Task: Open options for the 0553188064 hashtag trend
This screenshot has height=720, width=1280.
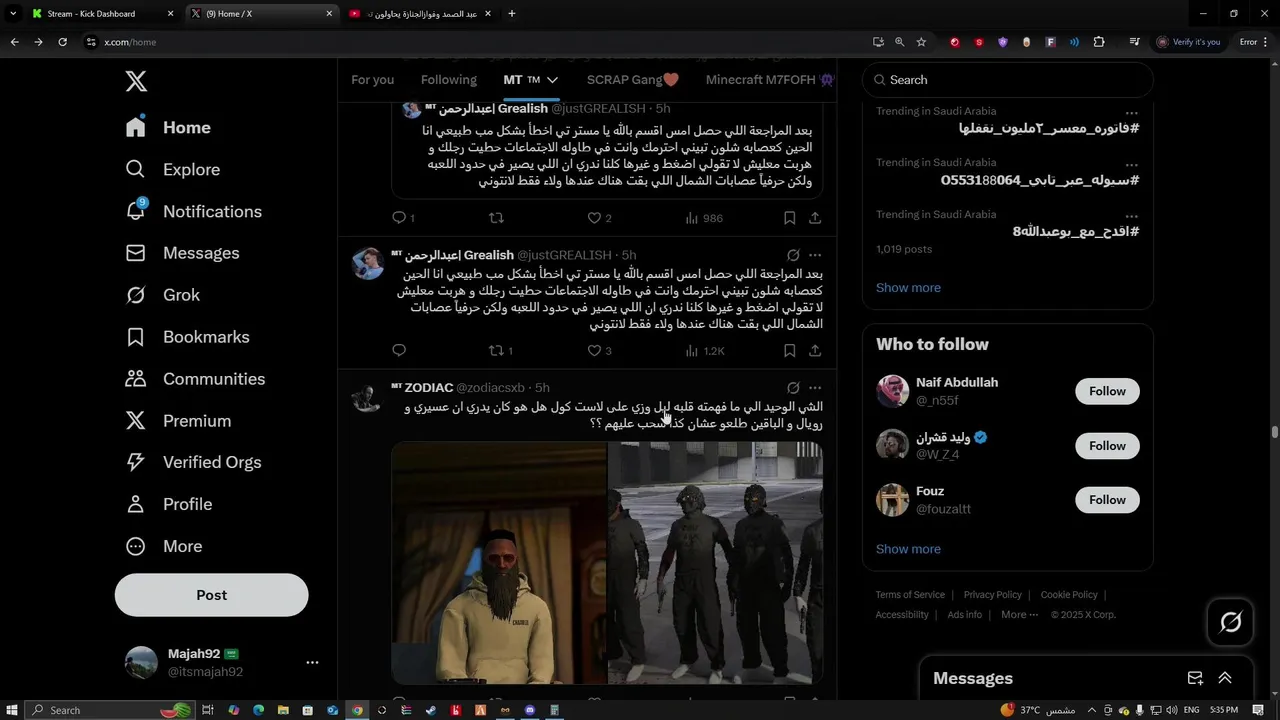Action: (1131, 164)
